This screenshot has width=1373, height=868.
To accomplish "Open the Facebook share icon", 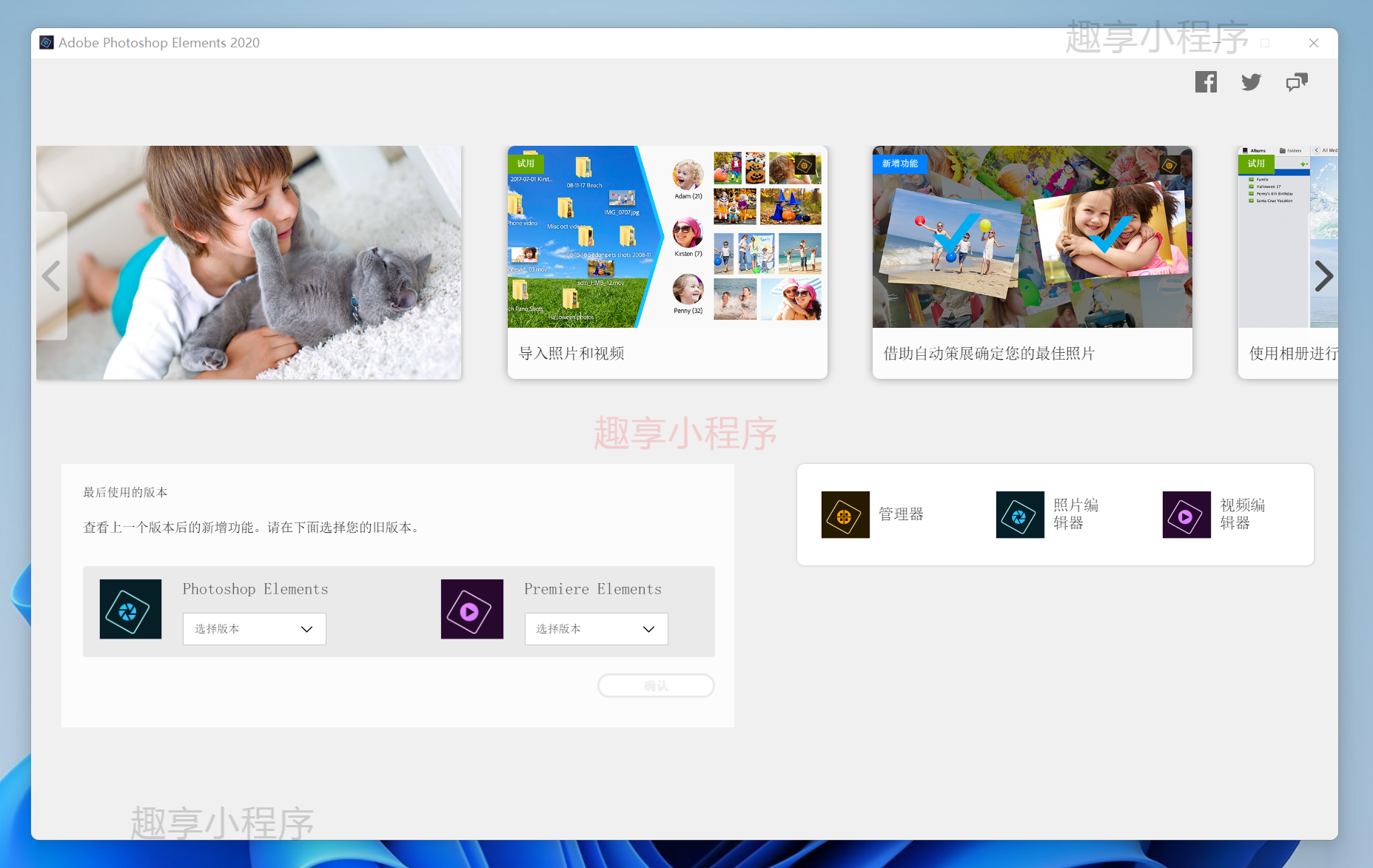I will tap(1206, 82).
